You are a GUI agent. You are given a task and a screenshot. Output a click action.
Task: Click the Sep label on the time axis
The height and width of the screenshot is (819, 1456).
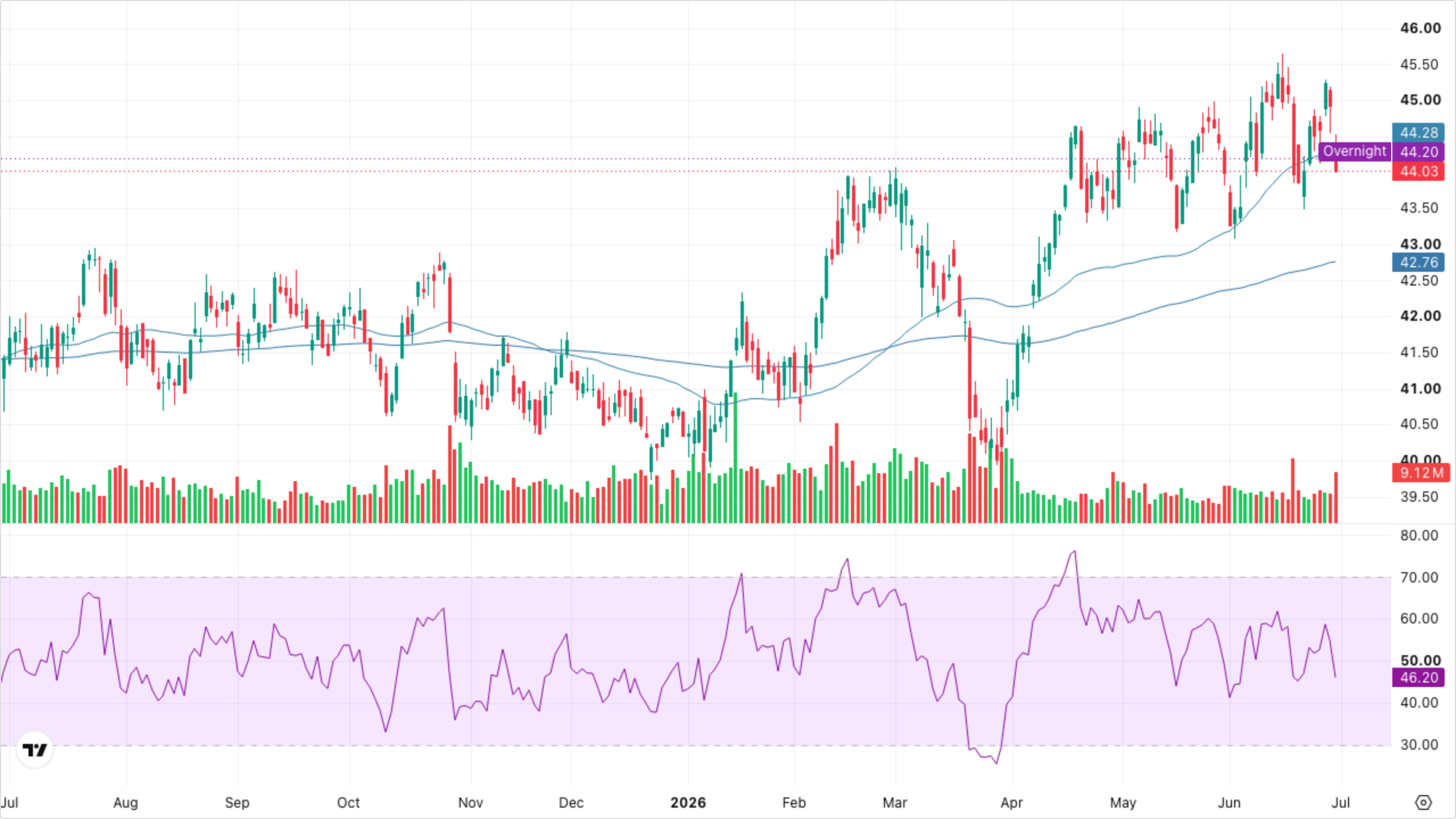pos(237,803)
